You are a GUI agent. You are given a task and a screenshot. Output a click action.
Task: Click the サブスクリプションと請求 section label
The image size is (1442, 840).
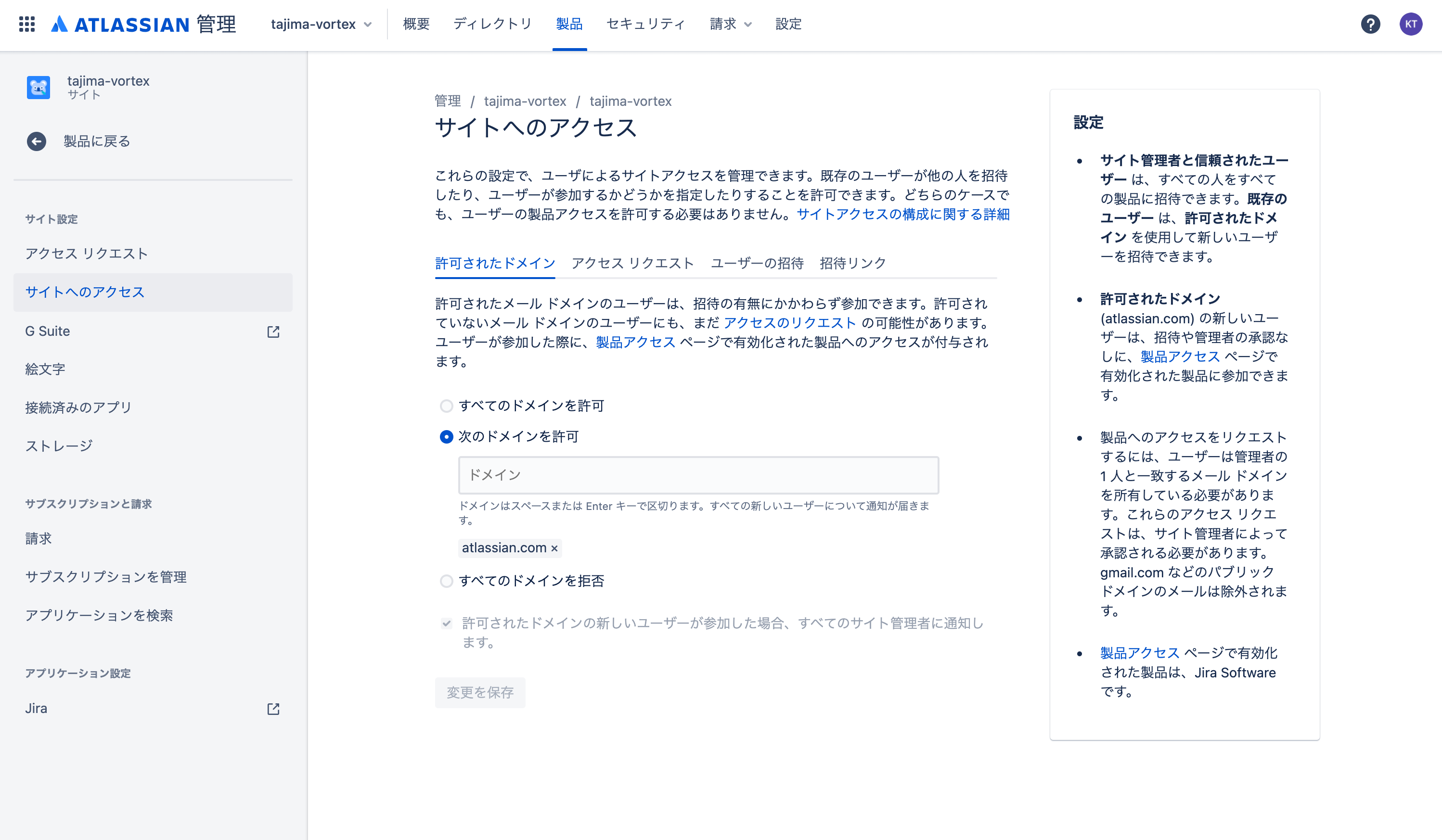[89, 504]
